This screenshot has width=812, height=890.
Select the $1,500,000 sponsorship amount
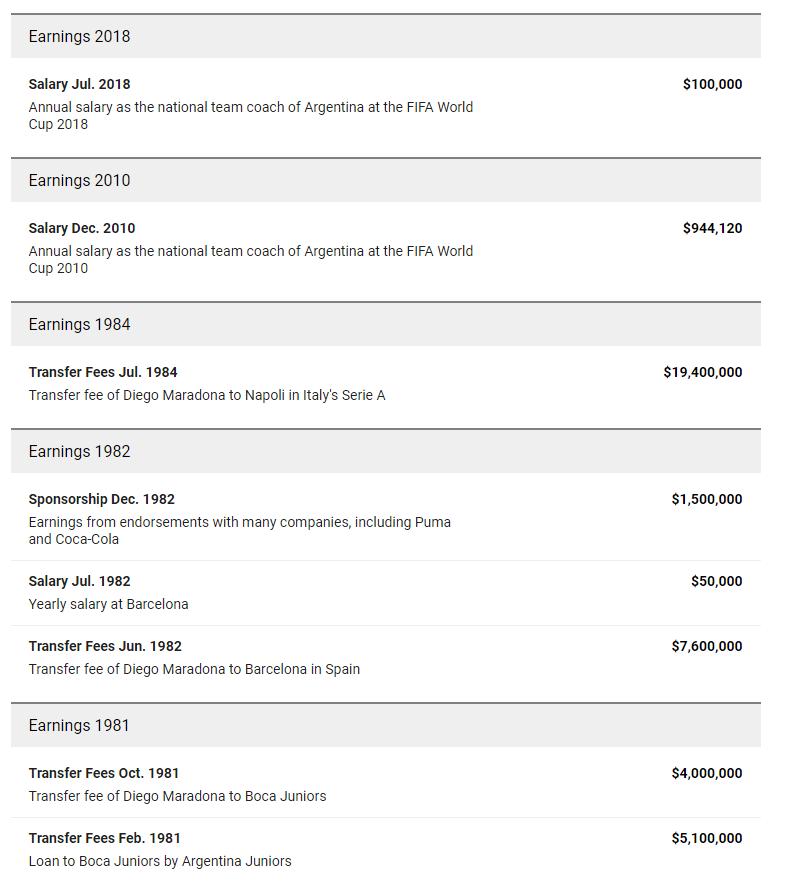706,499
